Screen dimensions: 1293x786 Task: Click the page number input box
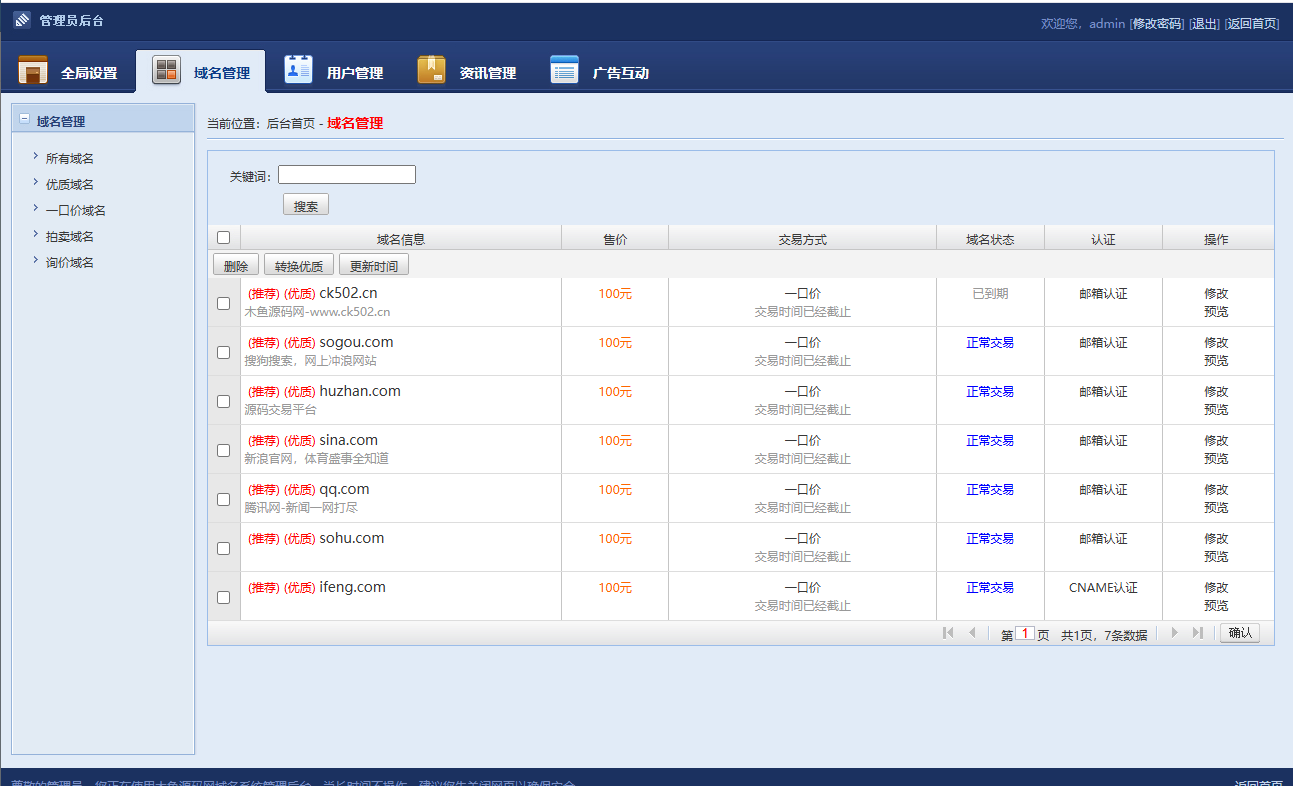coord(1025,633)
